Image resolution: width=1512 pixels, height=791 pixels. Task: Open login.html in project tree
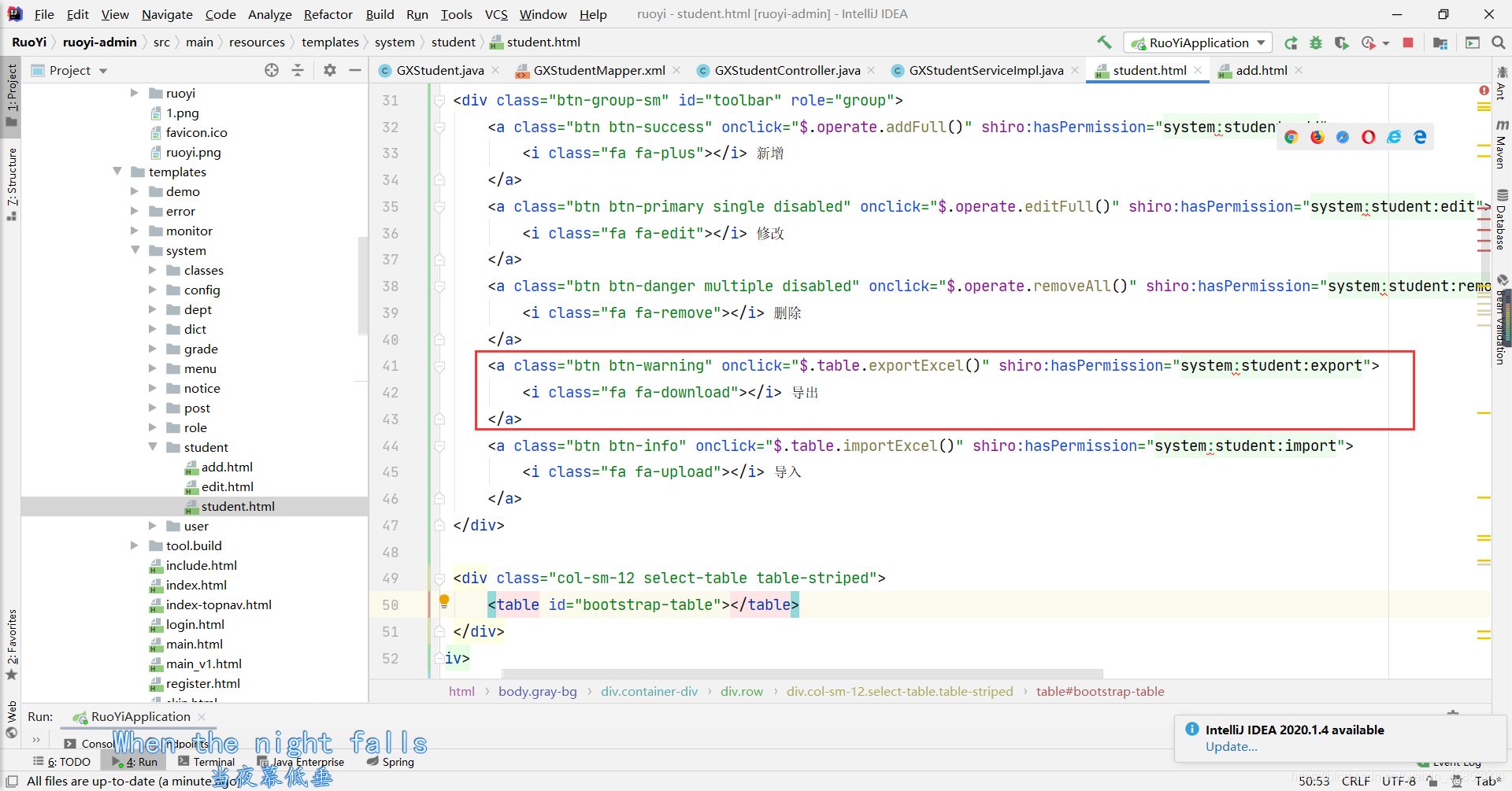[x=195, y=624]
